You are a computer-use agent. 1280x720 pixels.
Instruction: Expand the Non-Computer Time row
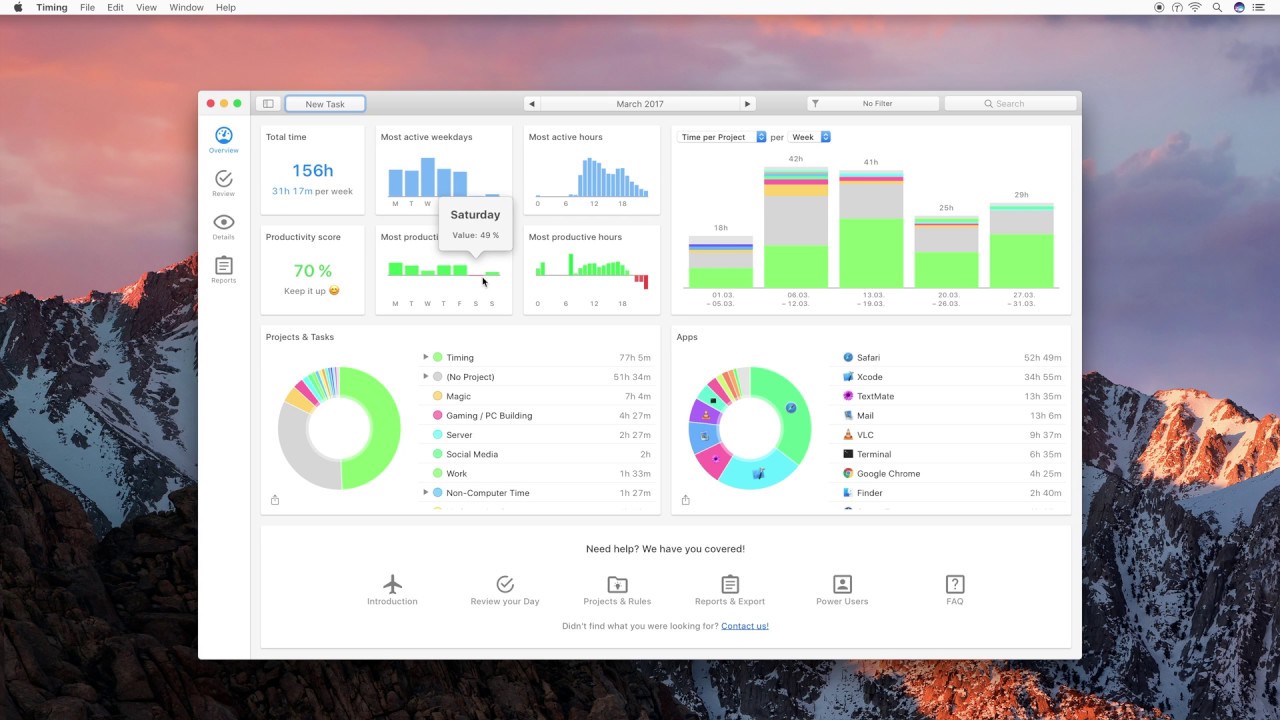[x=425, y=493]
